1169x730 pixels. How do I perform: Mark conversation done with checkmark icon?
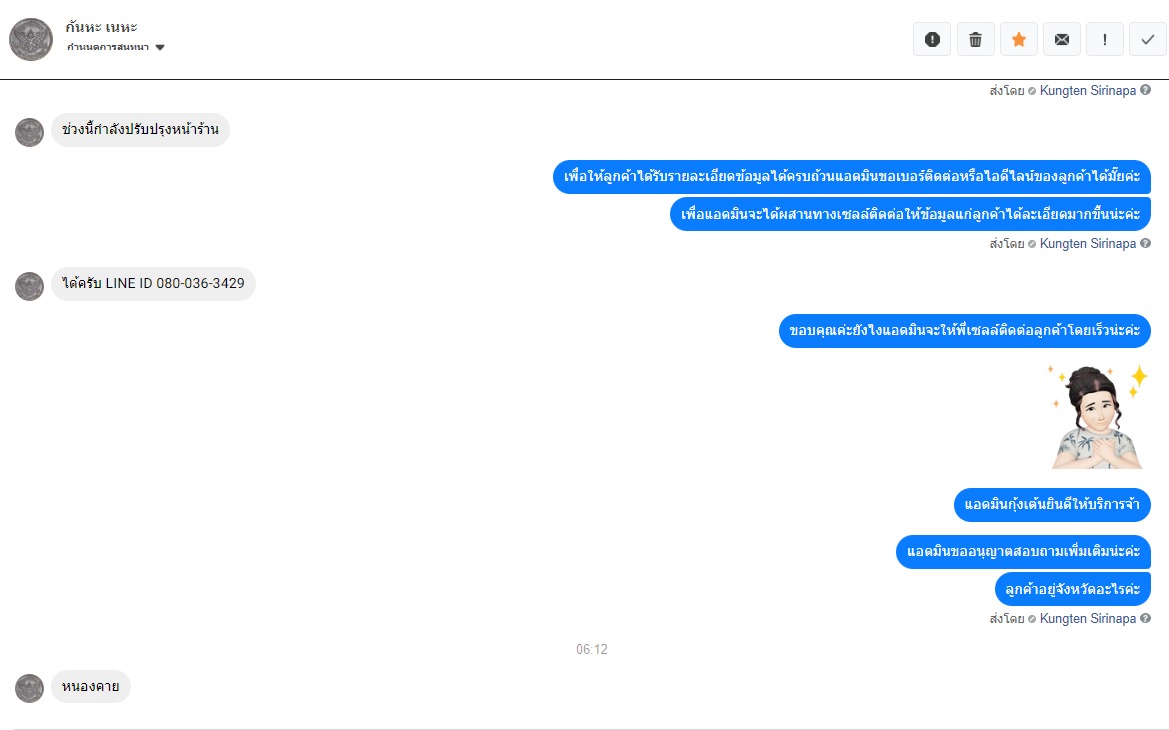tap(1148, 40)
